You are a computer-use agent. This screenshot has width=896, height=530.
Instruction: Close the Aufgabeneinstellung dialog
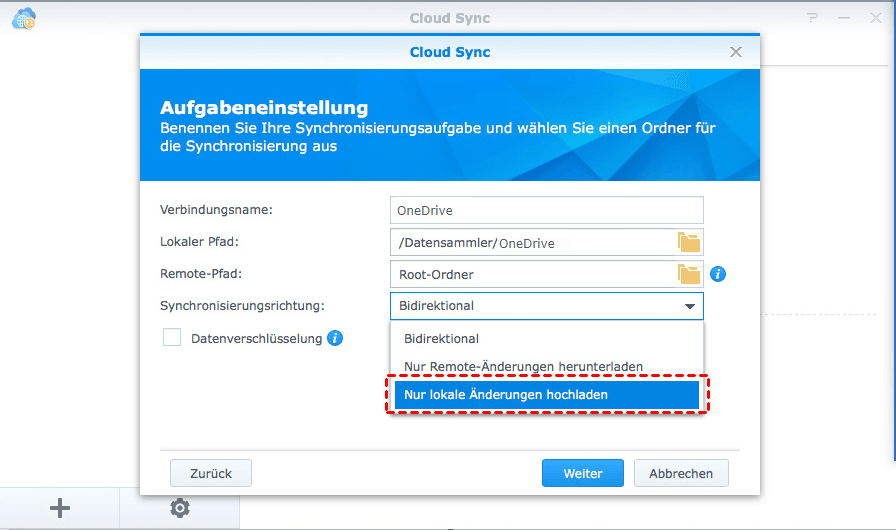coord(736,52)
